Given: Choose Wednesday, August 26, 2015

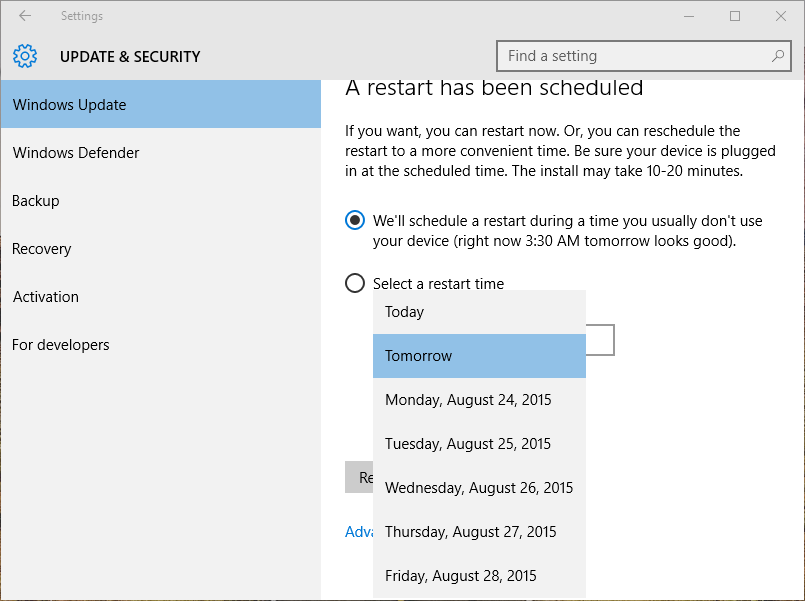Looking at the screenshot, I should (479, 488).
